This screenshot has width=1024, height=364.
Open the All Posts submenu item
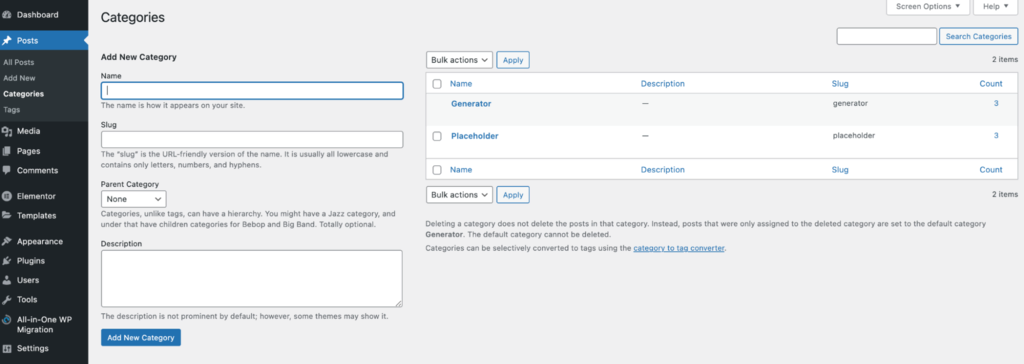(18, 62)
